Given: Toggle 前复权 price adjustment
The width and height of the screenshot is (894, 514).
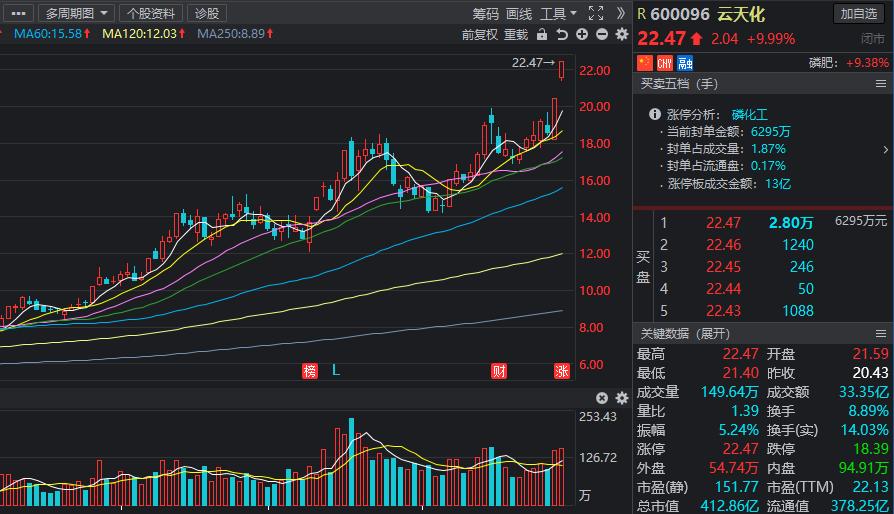Looking at the screenshot, I should tap(480, 34).
